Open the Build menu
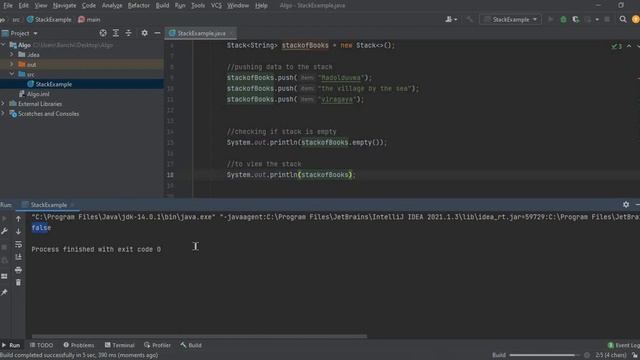 [162, 5]
